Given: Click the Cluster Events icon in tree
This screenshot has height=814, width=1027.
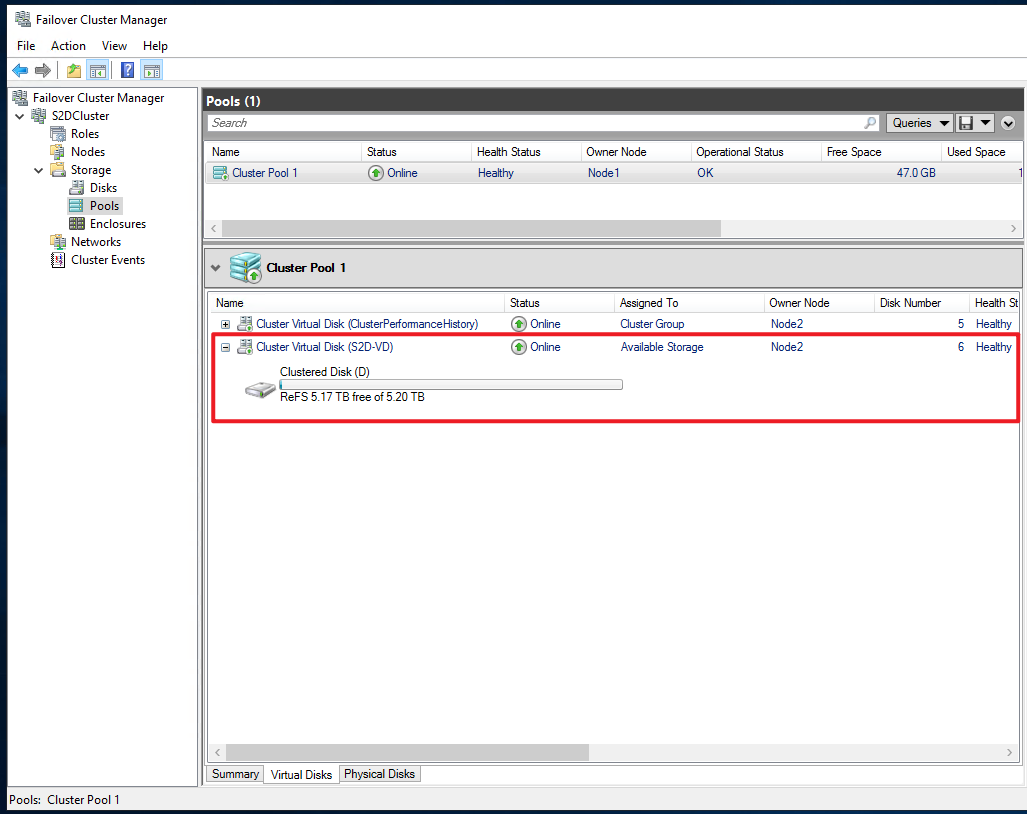Looking at the screenshot, I should [58, 260].
